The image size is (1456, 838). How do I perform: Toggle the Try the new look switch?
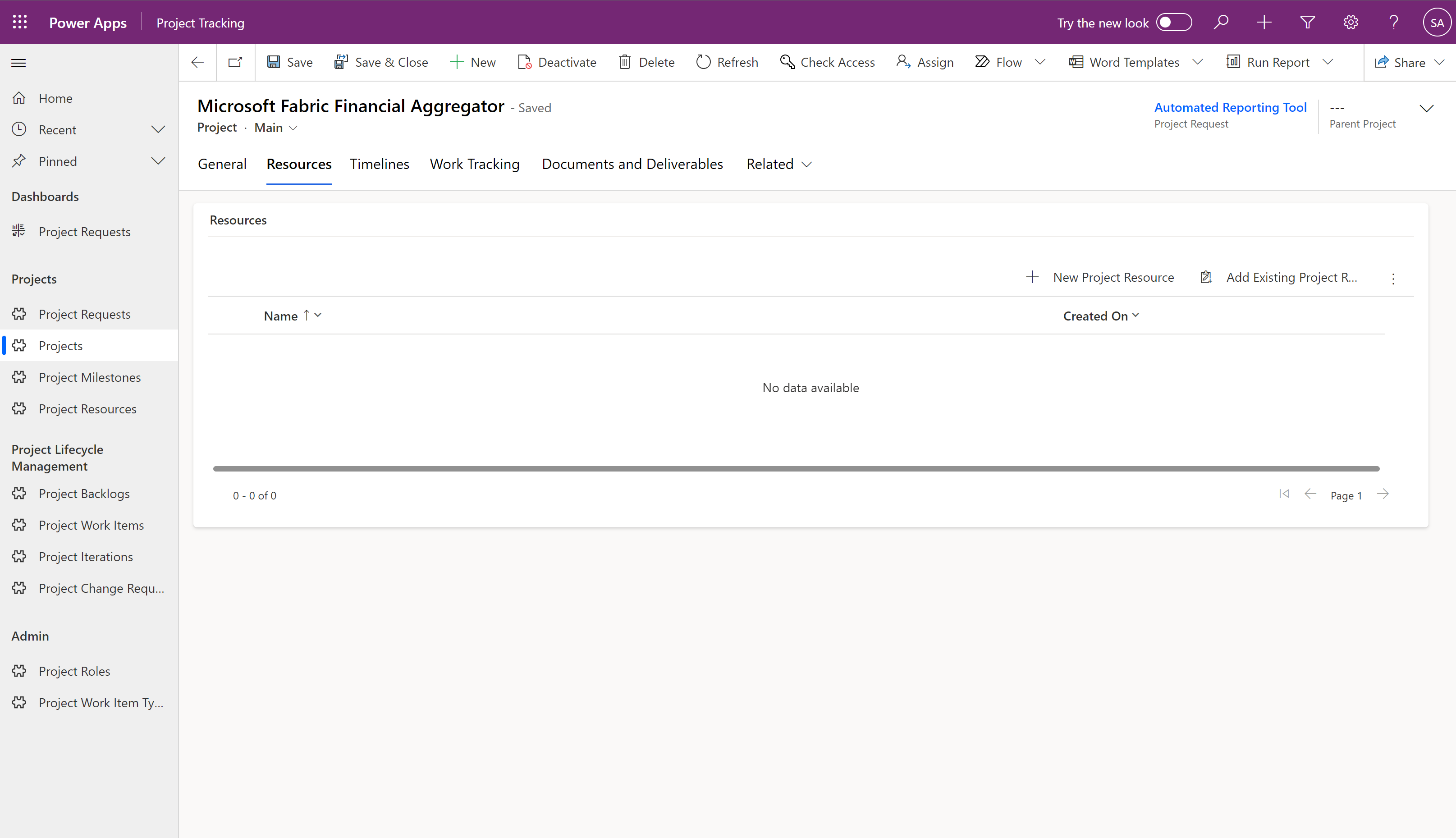pos(1174,23)
